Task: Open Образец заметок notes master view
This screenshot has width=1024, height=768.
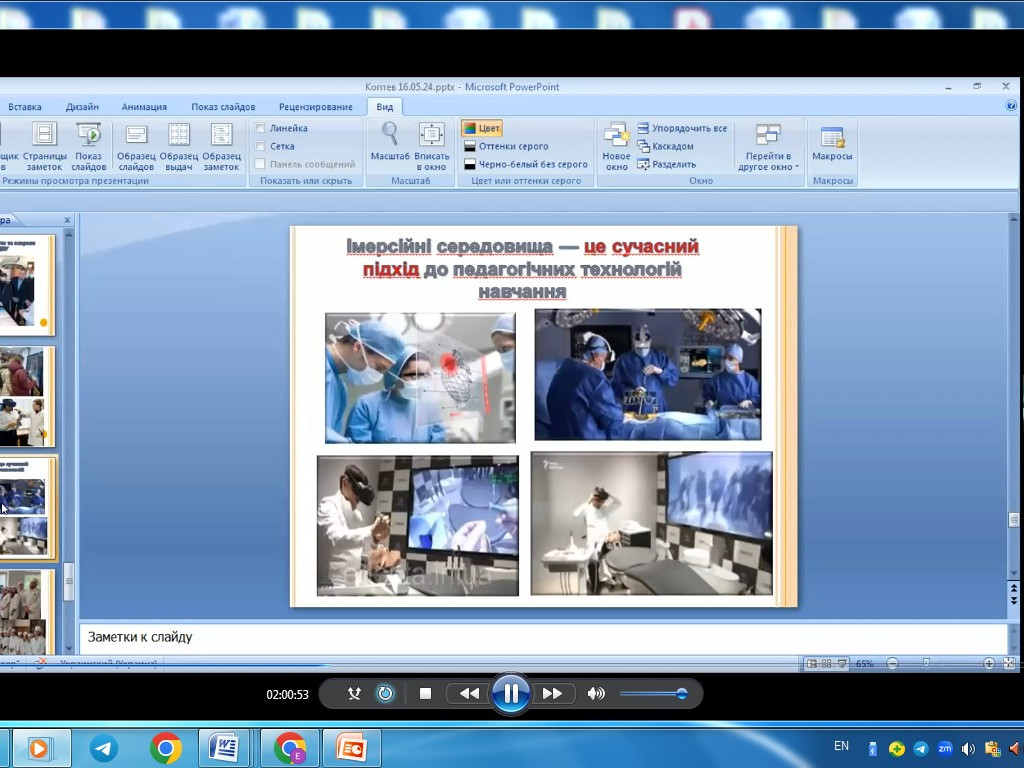Action: [221, 147]
